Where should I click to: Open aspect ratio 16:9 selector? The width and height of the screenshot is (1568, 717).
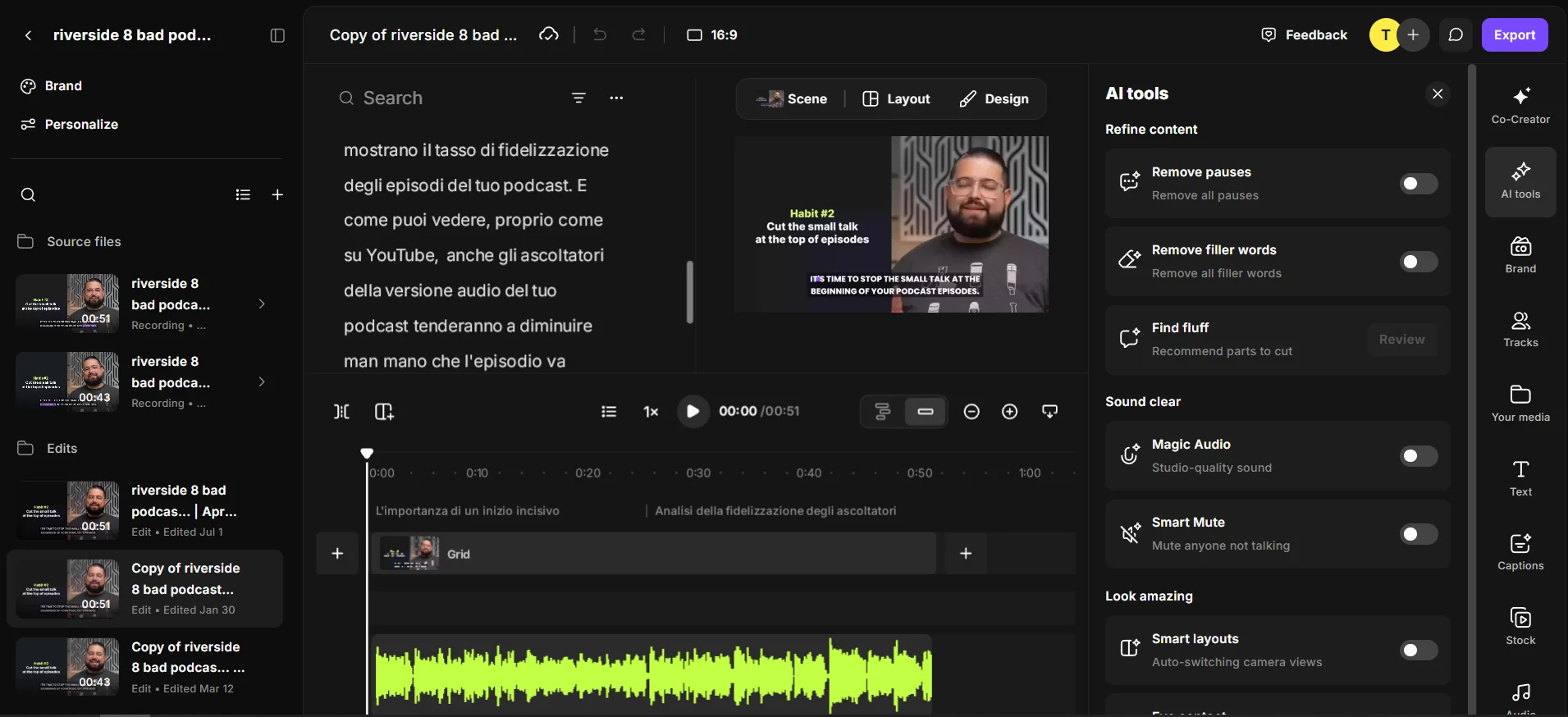(711, 34)
